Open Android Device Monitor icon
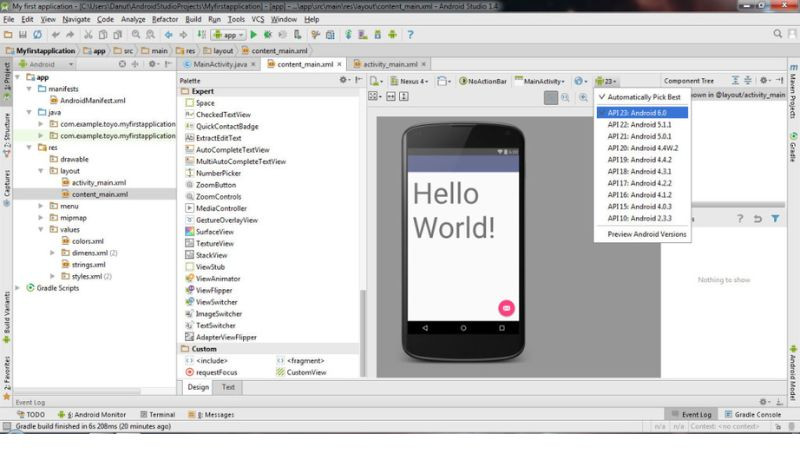 coord(392,35)
